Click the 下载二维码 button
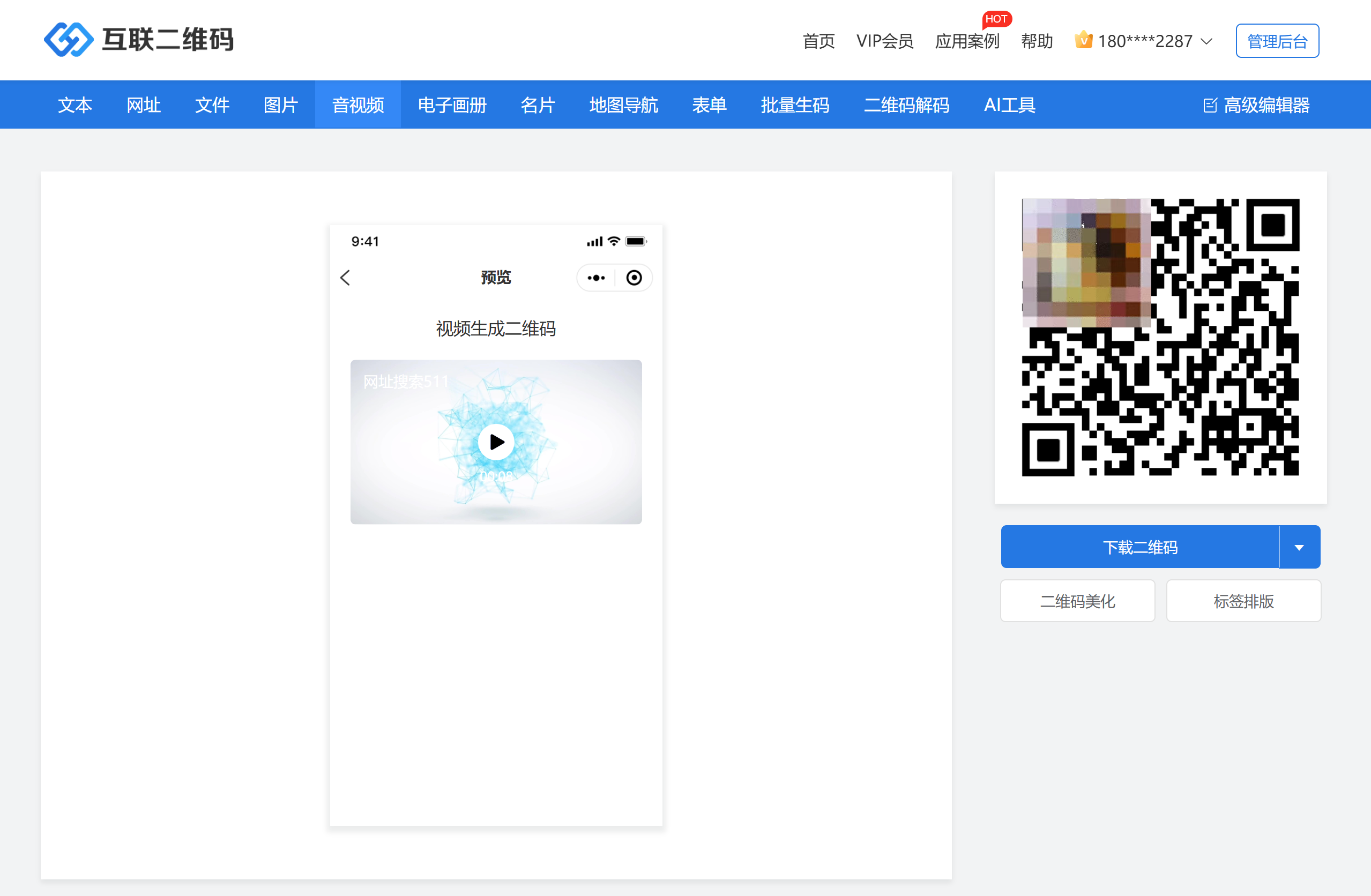 click(x=1139, y=548)
